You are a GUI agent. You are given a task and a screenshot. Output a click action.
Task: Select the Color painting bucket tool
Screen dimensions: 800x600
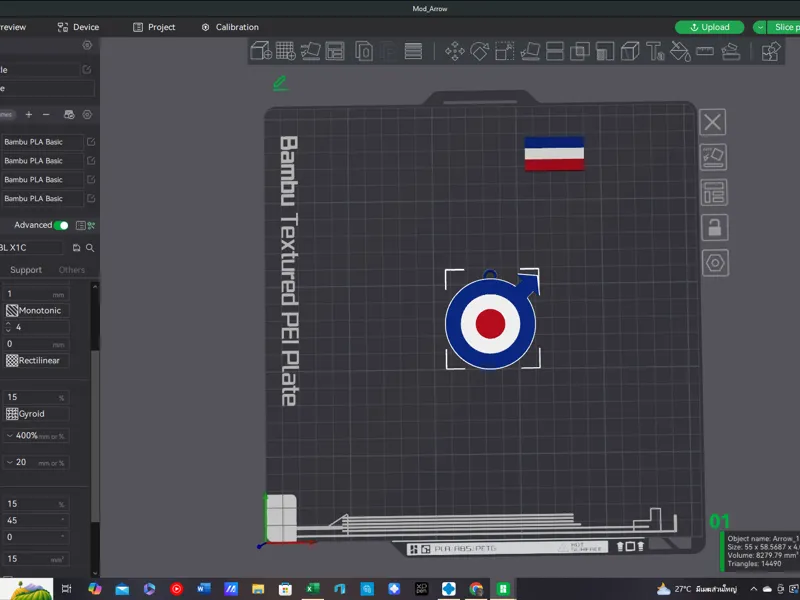tap(680, 52)
